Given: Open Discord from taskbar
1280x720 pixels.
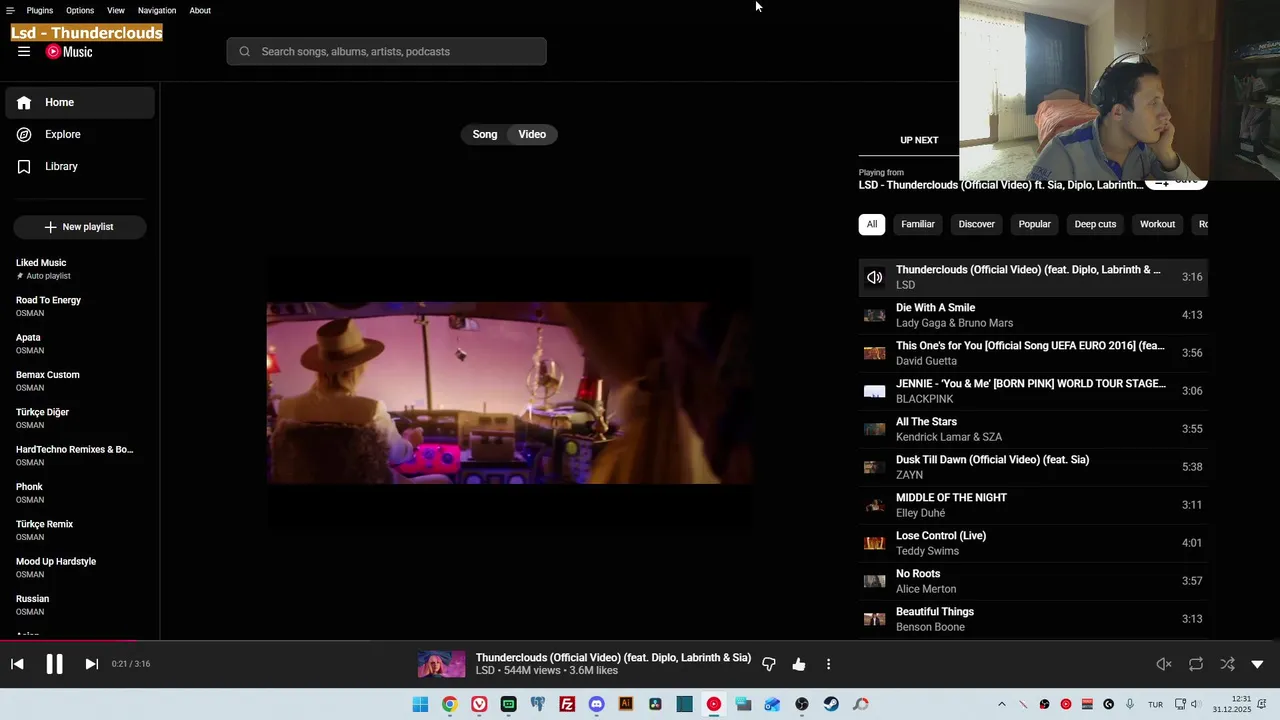Looking at the screenshot, I should (x=597, y=704).
